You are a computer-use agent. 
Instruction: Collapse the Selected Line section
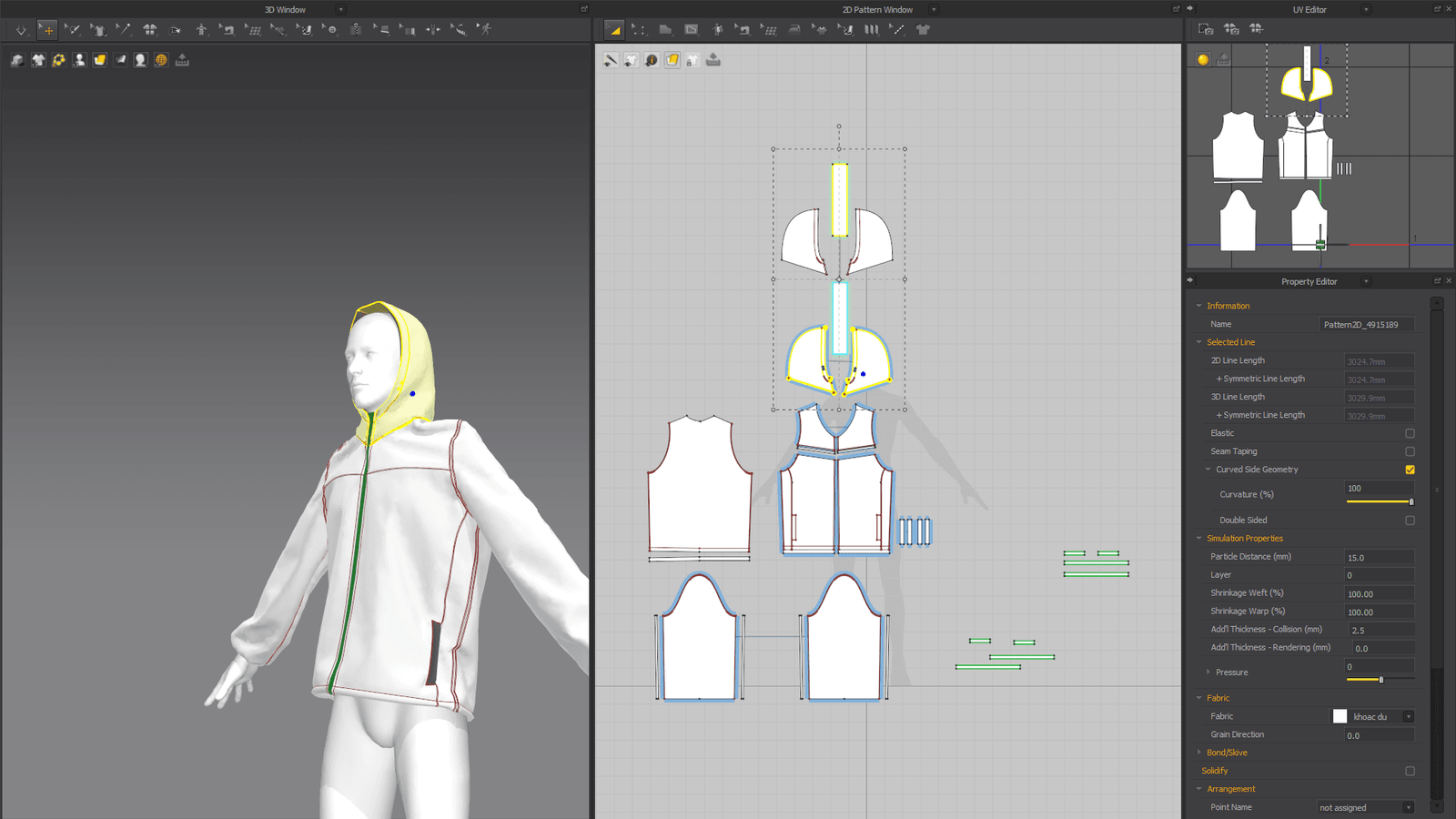[1198, 342]
